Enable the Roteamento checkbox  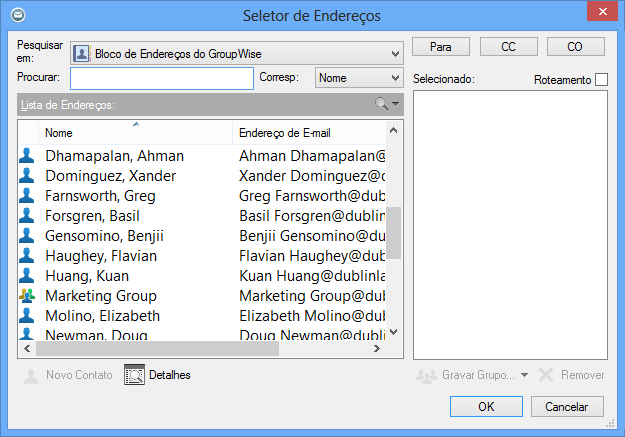601,80
